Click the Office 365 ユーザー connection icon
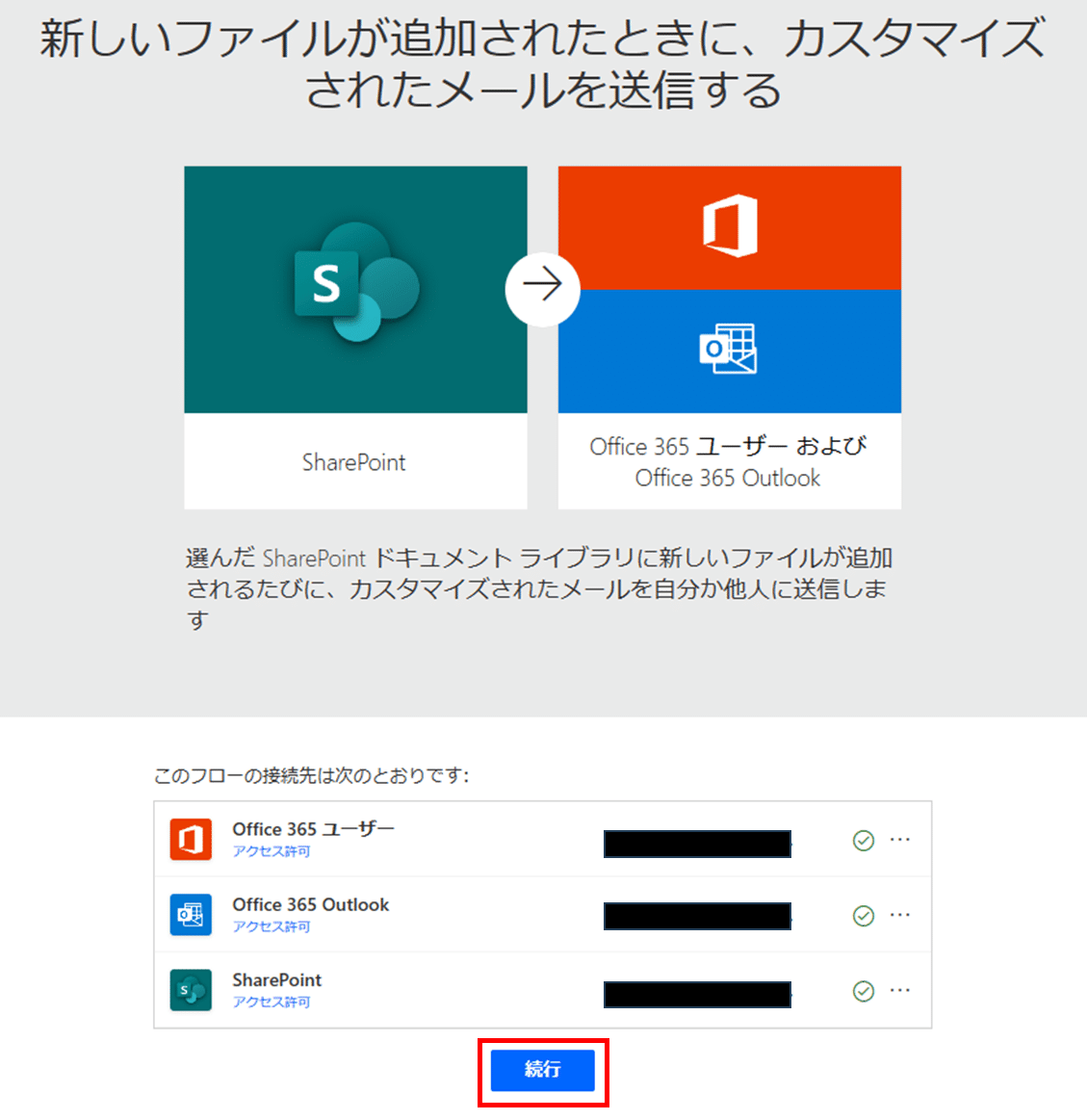Viewport: 1087px width, 1120px height. pyautogui.click(x=191, y=840)
